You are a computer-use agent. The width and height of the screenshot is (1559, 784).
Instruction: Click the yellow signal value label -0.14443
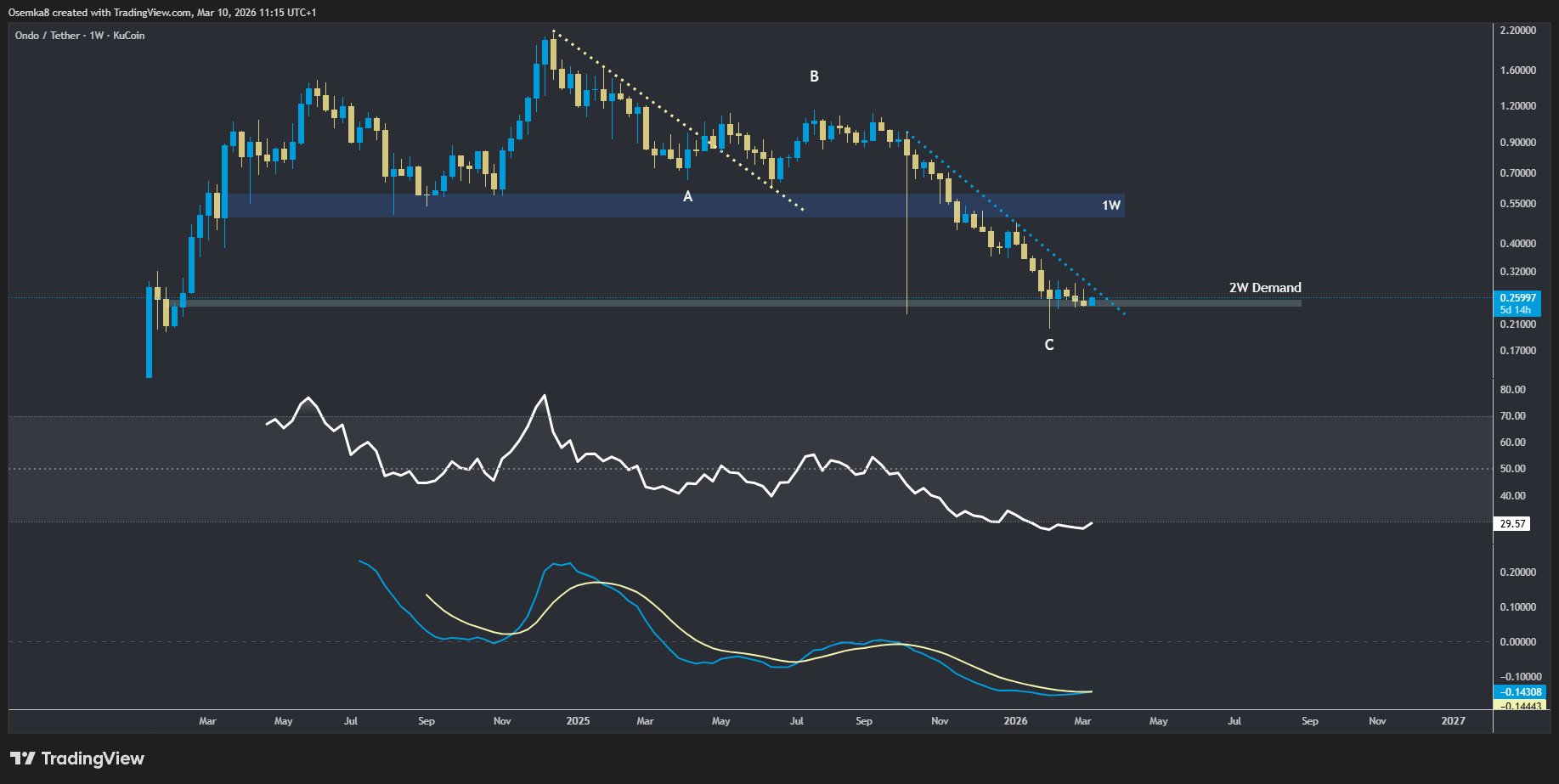click(1520, 705)
